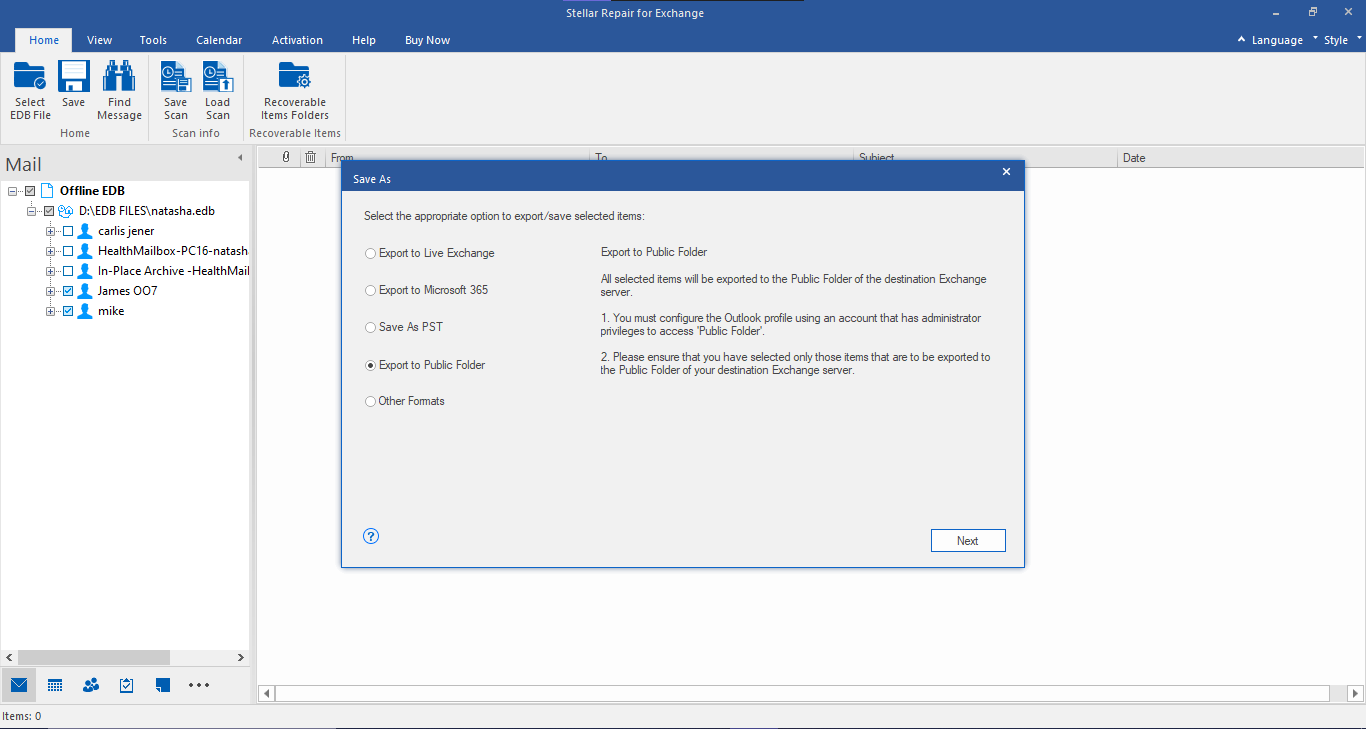Click the message list scroll left arrow

[267, 693]
